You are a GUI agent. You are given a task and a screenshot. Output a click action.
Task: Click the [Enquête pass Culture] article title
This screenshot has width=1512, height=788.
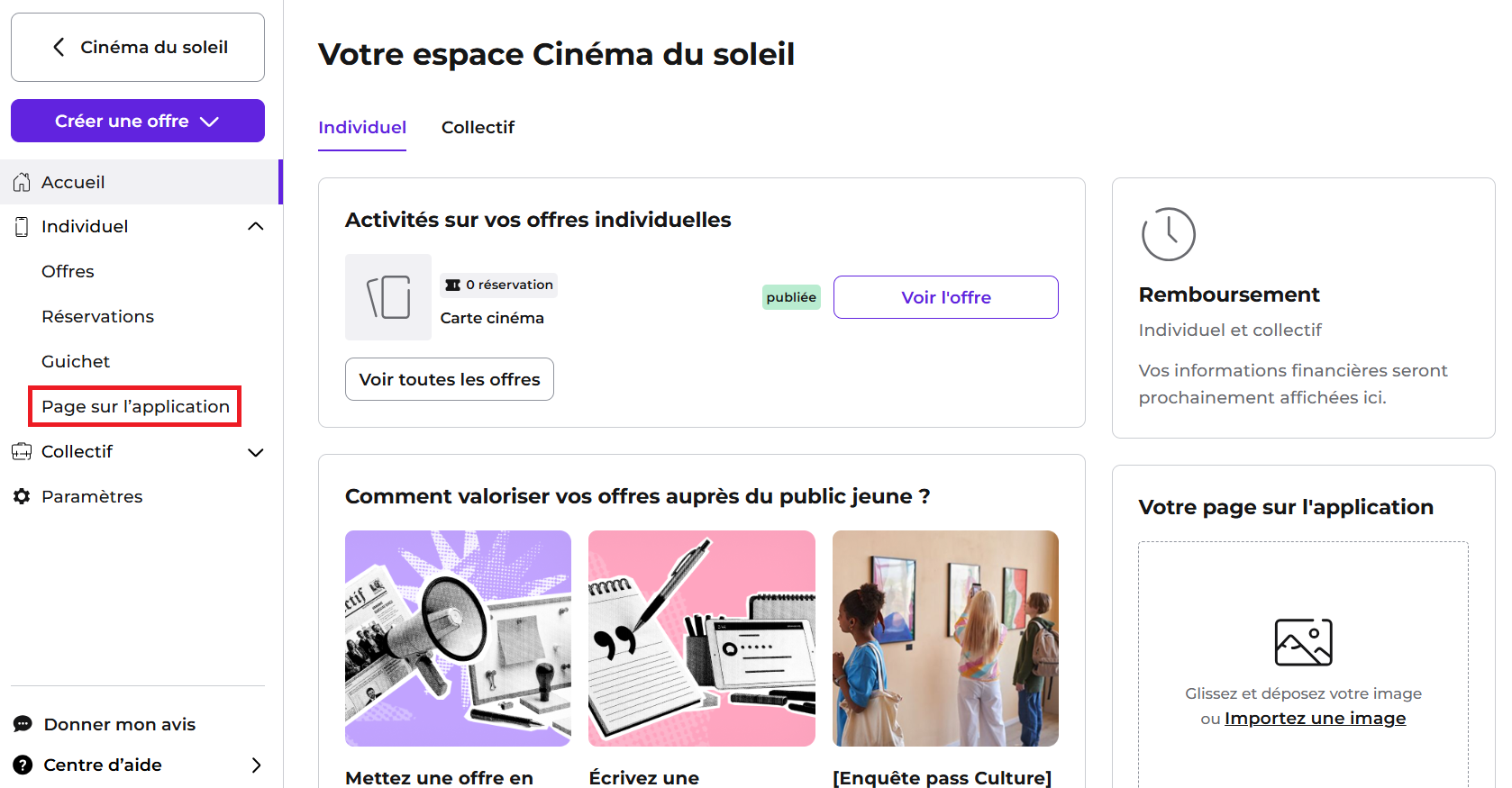click(x=943, y=777)
